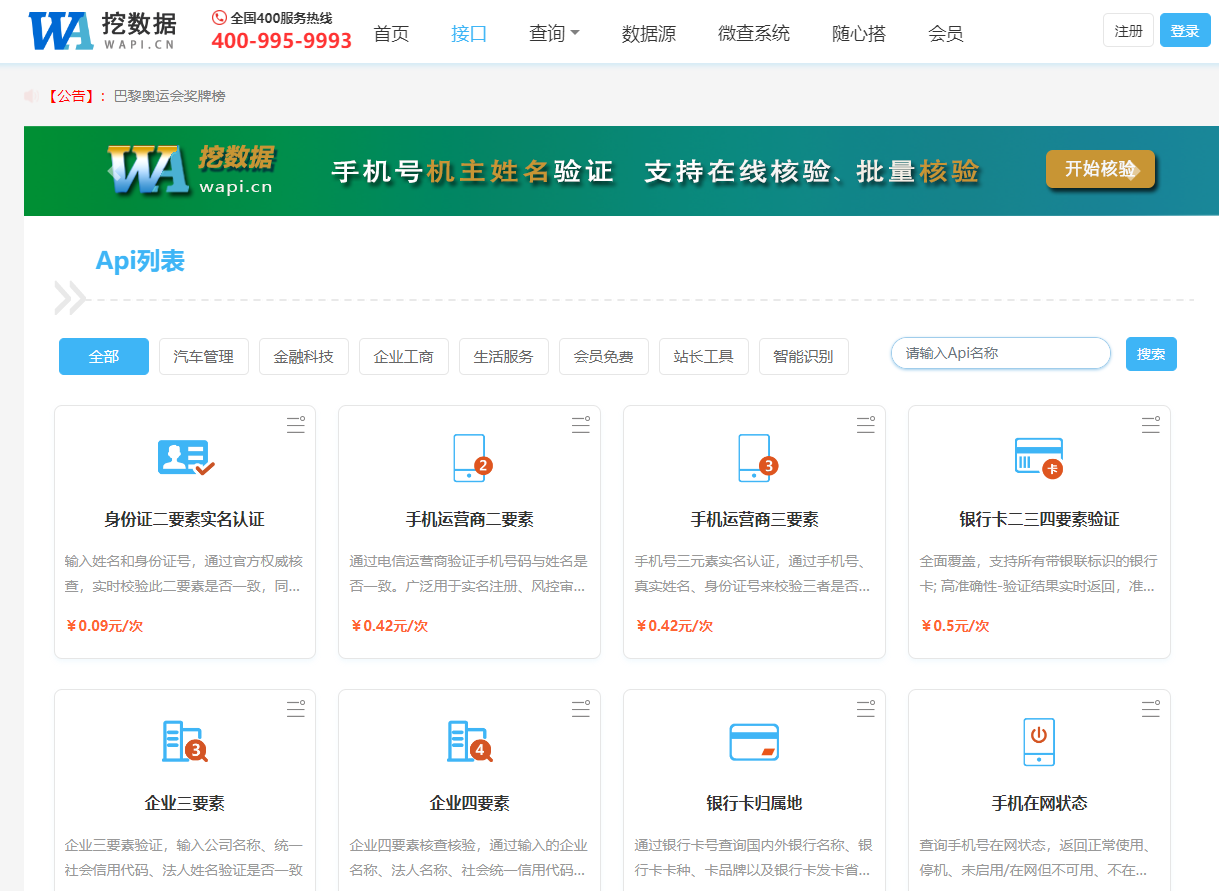The width and height of the screenshot is (1219, 891).
Task: Open the menu icon on 银行卡归属地 card
Action: pos(866,709)
